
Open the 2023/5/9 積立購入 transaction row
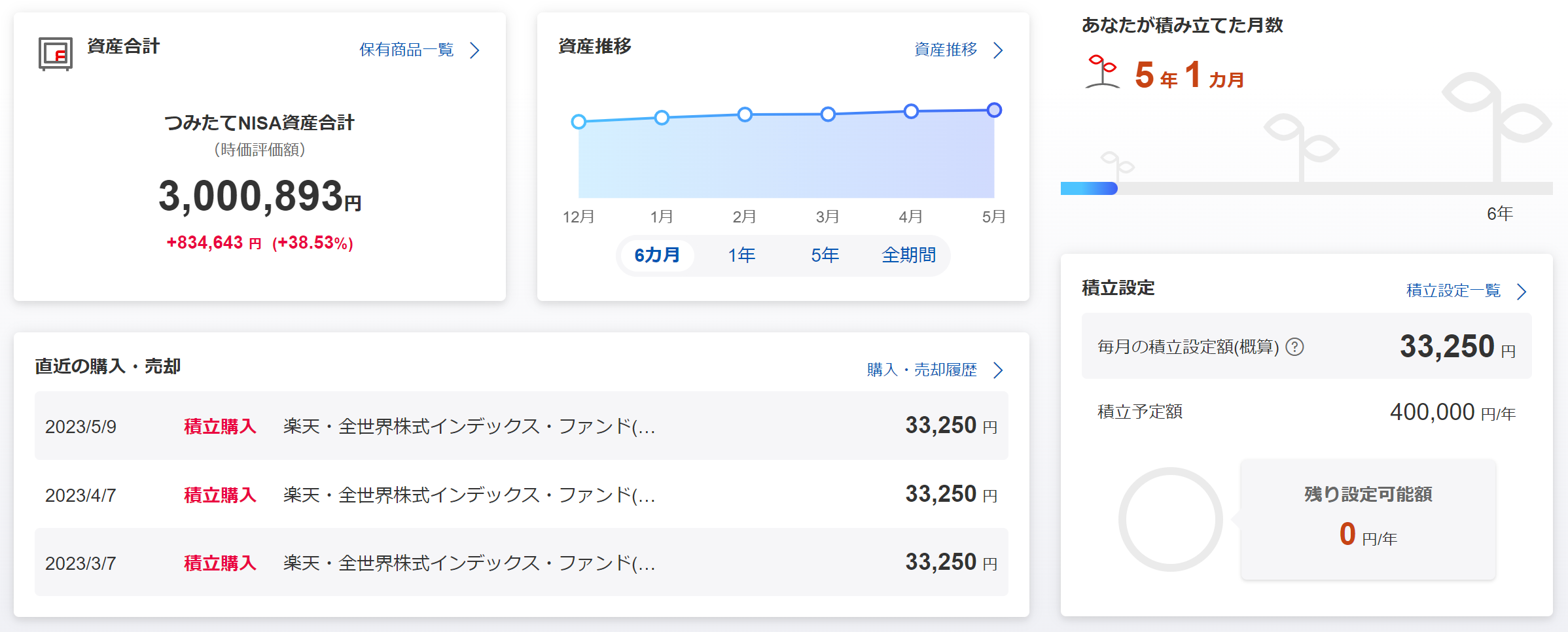pos(521,426)
